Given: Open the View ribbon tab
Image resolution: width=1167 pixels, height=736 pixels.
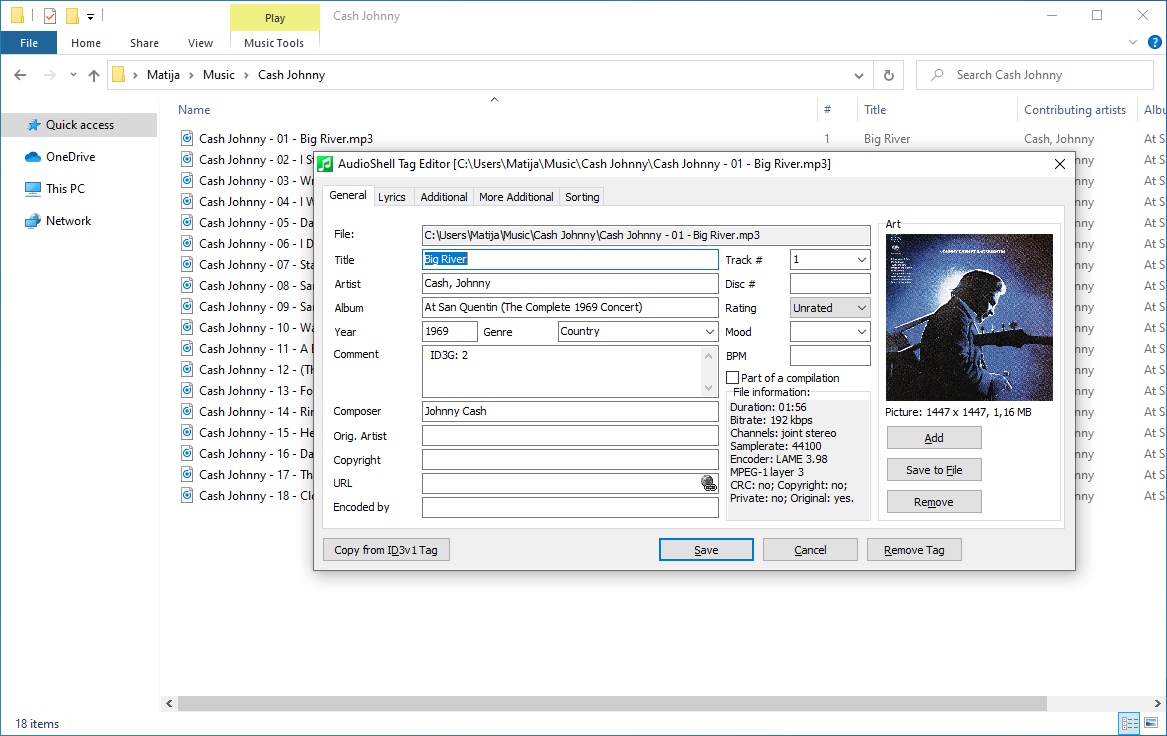Looking at the screenshot, I should click(200, 43).
